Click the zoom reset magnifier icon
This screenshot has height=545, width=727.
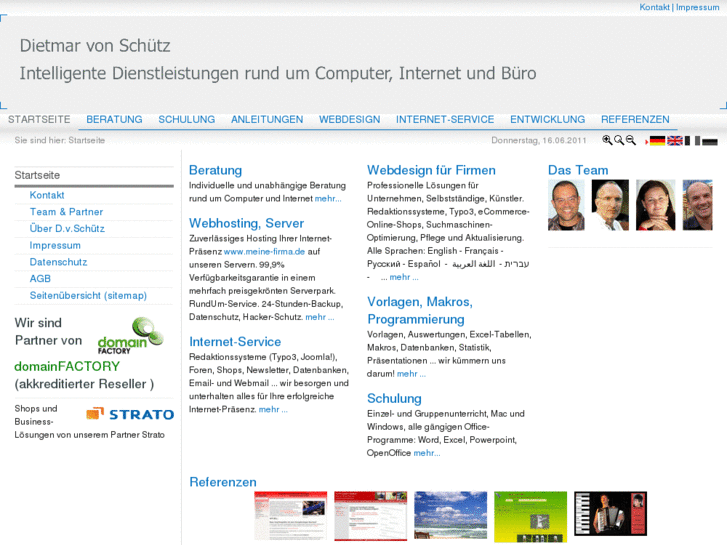pos(619,140)
